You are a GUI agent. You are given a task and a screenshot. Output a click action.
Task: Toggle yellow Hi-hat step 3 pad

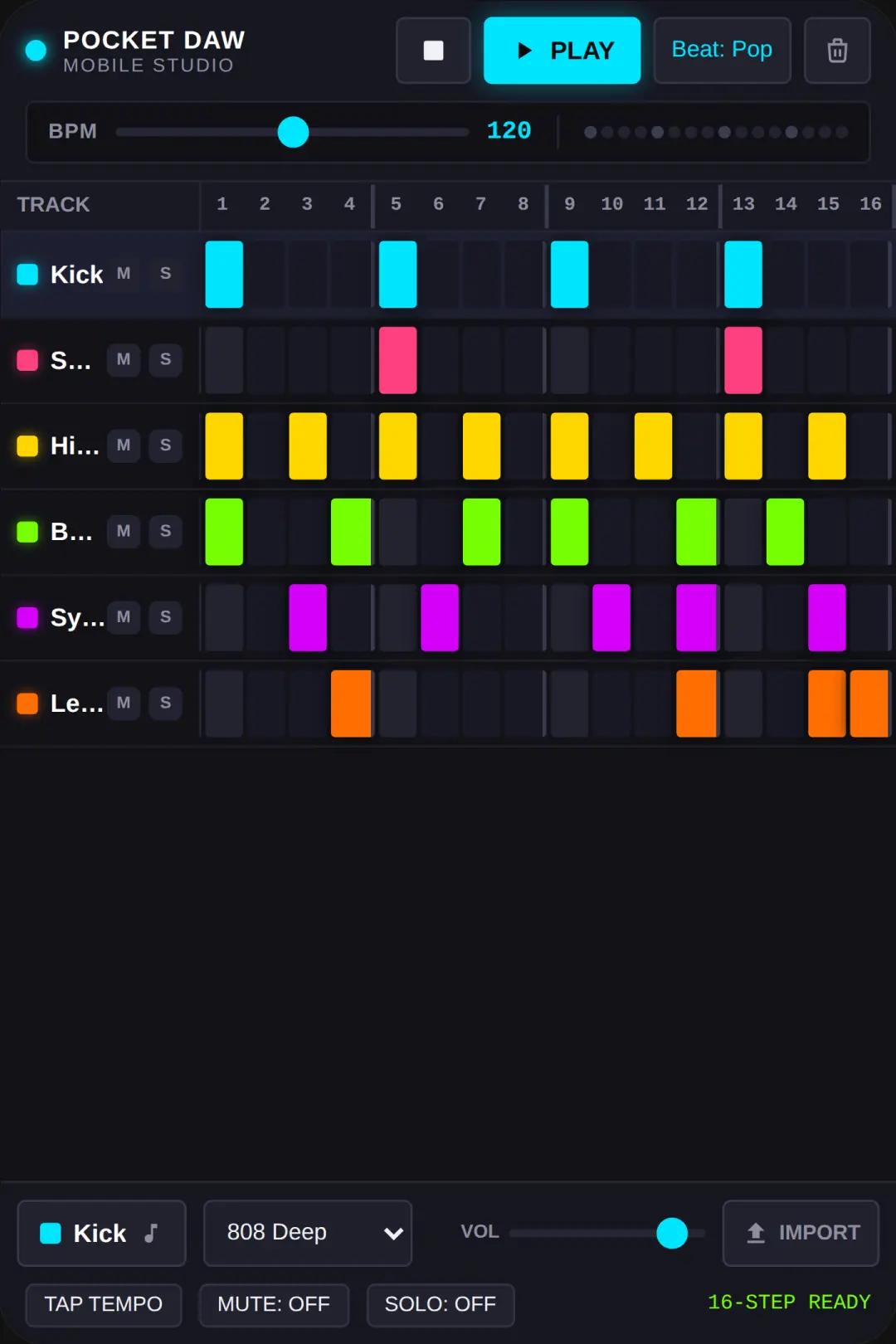point(308,446)
